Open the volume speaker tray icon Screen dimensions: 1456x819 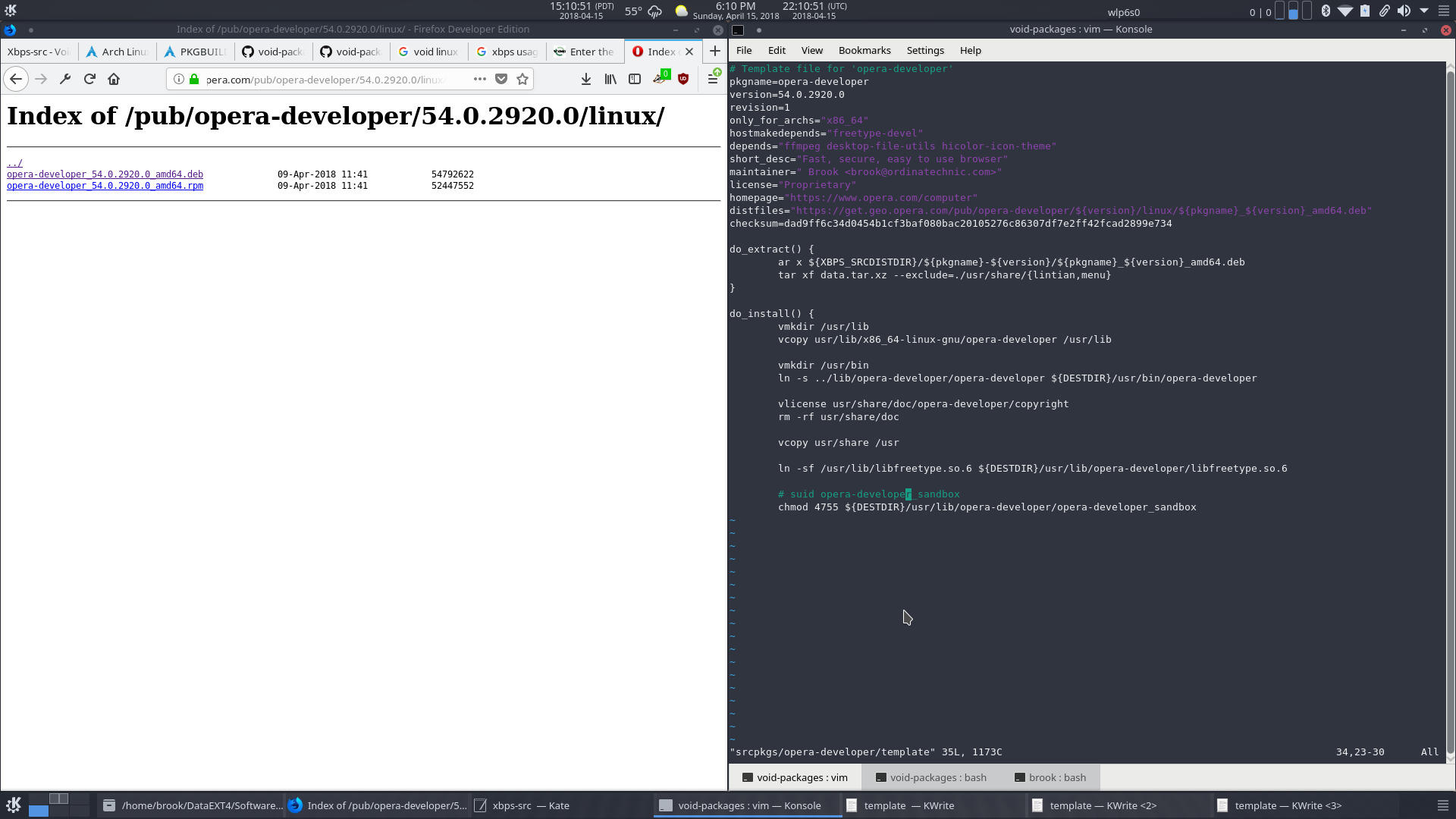[1404, 11]
